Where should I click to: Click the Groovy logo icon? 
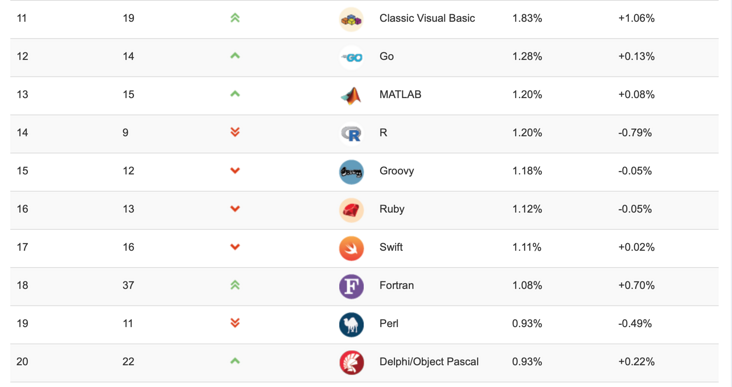(351, 172)
